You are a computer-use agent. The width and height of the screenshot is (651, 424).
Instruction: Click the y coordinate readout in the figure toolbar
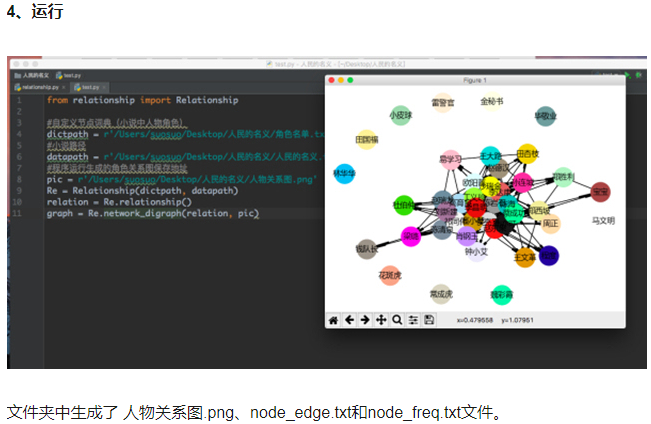click(517, 320)
